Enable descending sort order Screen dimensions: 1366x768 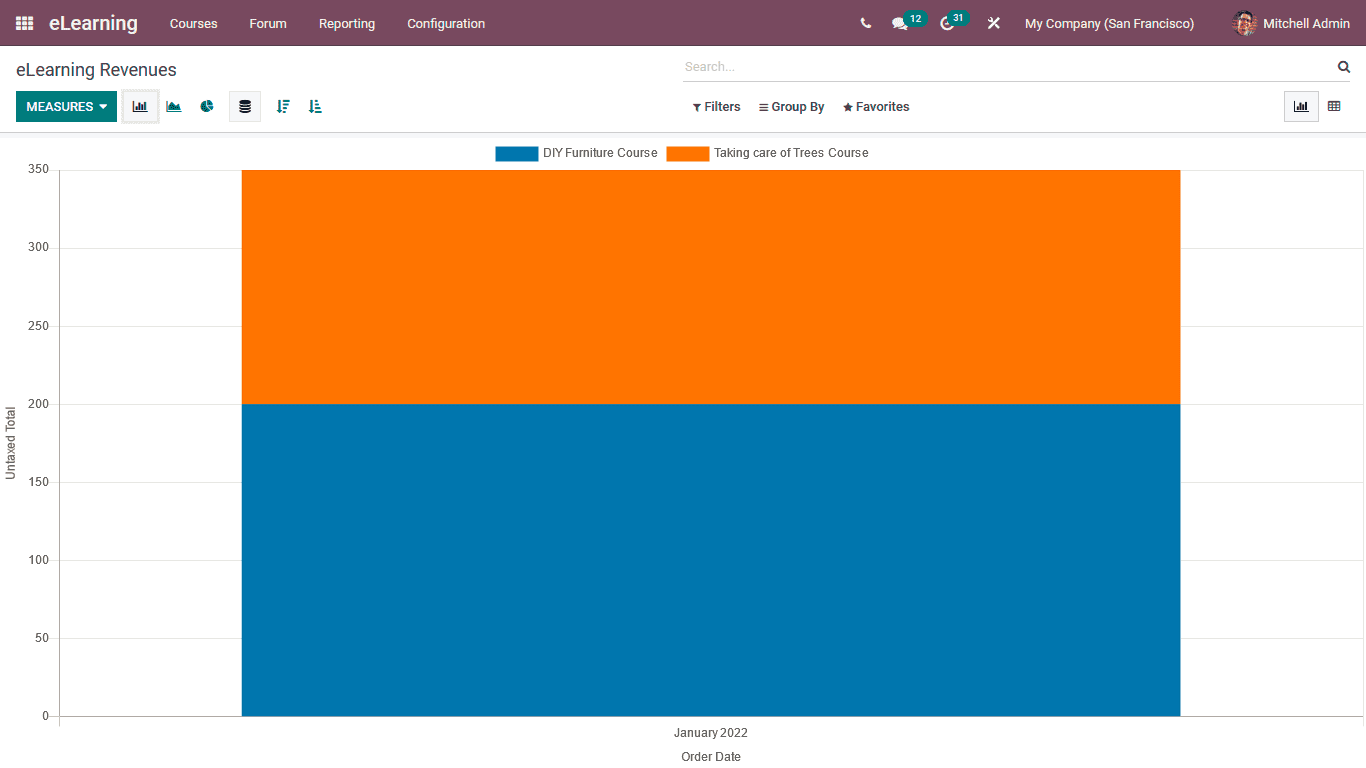[x=283, y=106]
